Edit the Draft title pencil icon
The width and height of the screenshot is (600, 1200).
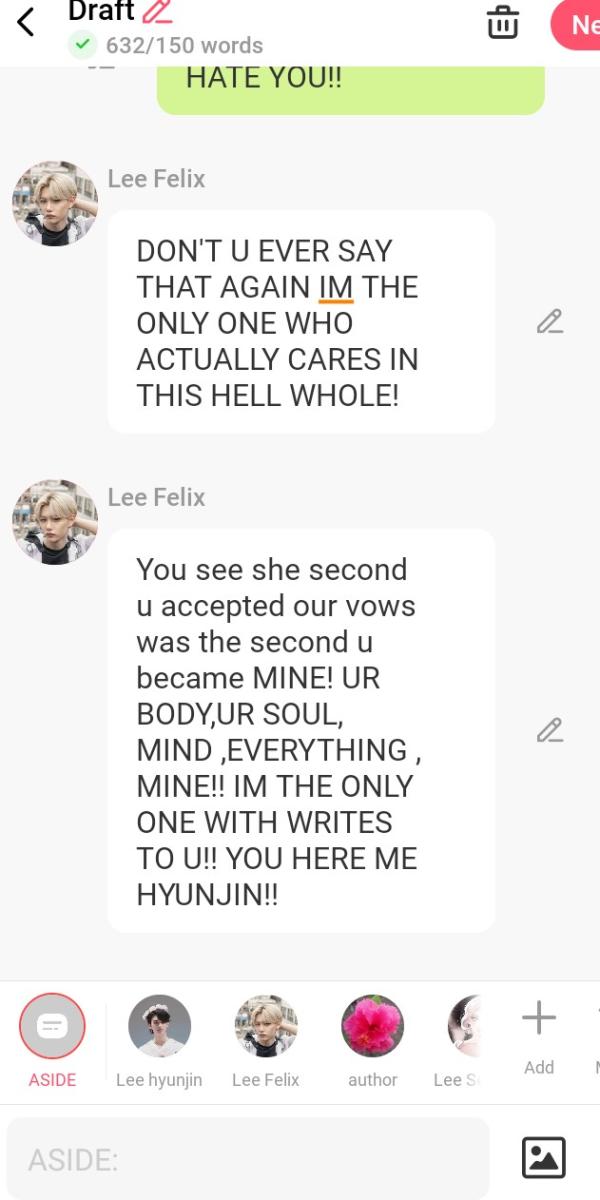click(157, 11)
